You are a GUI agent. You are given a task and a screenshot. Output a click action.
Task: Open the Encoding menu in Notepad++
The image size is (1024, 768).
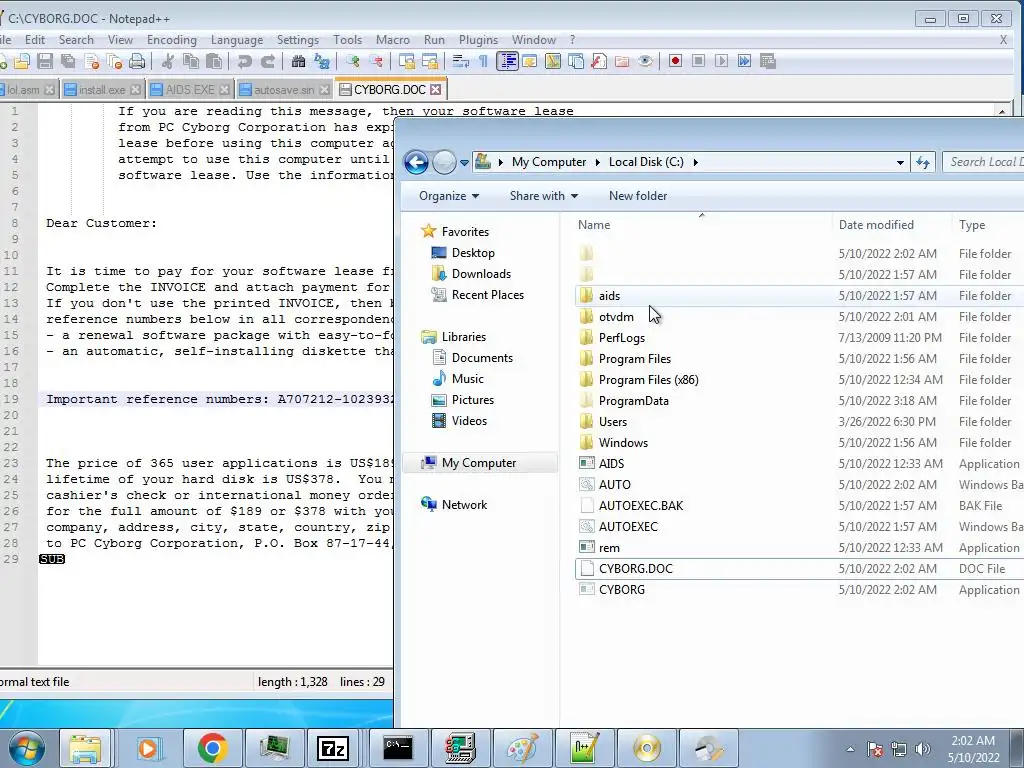pos(172,40)
